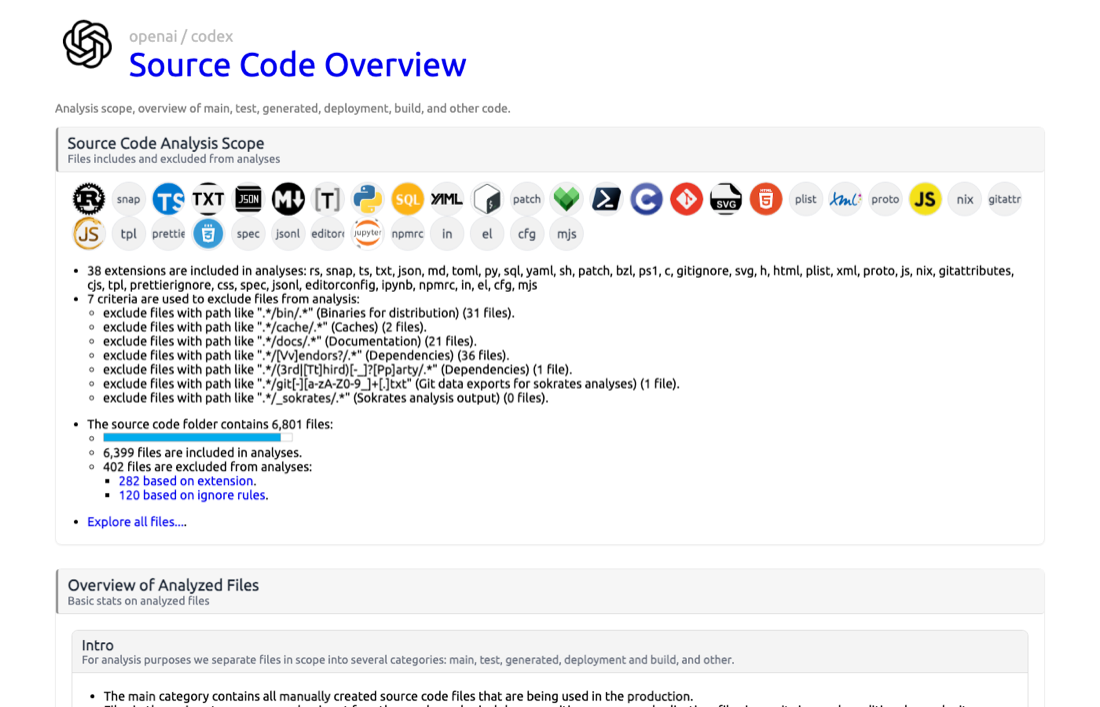The height and width of the screenshot is (707, 1100).
Task: Click the TOML [T] icon
Action: (328, 199)
